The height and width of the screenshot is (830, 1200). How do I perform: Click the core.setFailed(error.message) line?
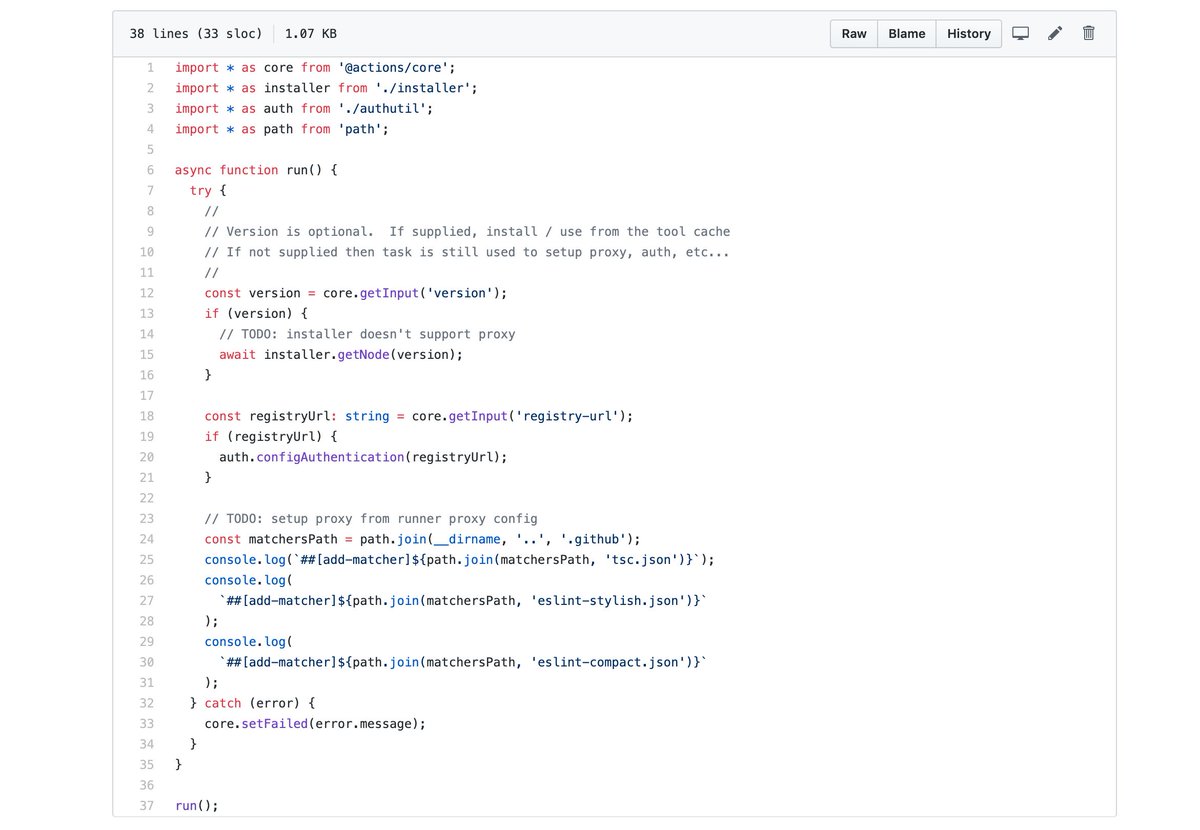tap(315, 723)
